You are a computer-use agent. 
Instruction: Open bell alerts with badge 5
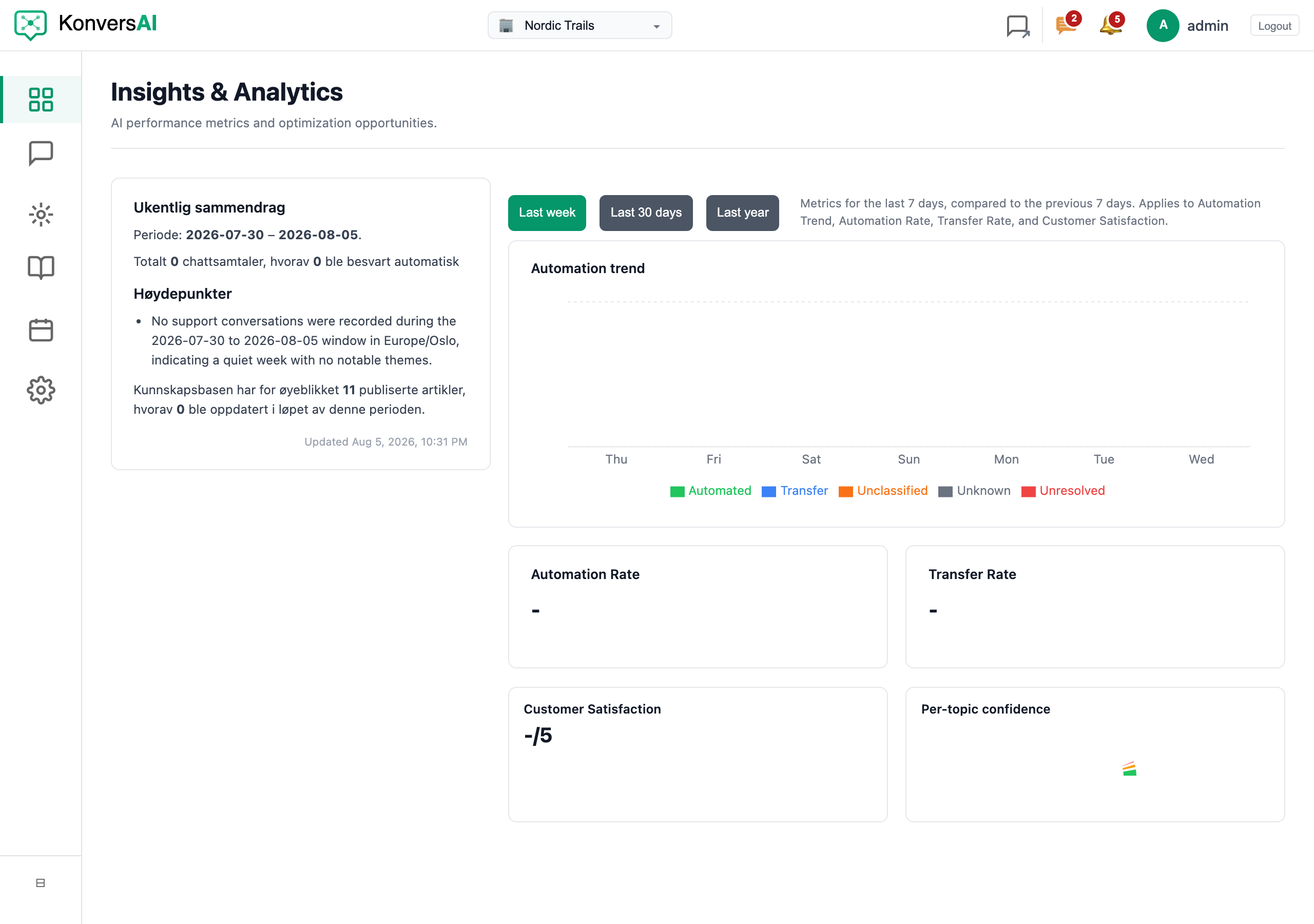click(x=1111, y=24)
